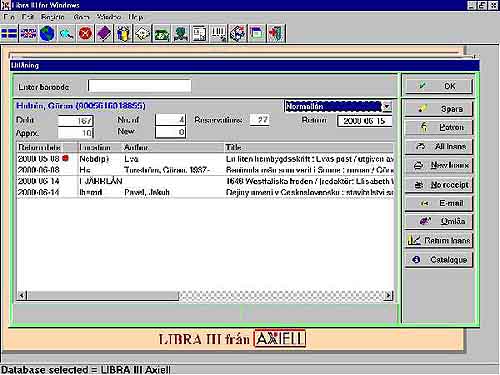Image resolution: width=500 pixels, height=375 pixels.
Task: Open the Catalogue button
Action: tap(439, 259)
